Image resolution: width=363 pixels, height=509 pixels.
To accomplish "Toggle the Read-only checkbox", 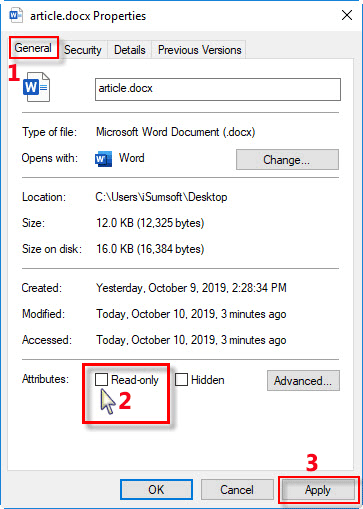I will (x=101, y=380).
